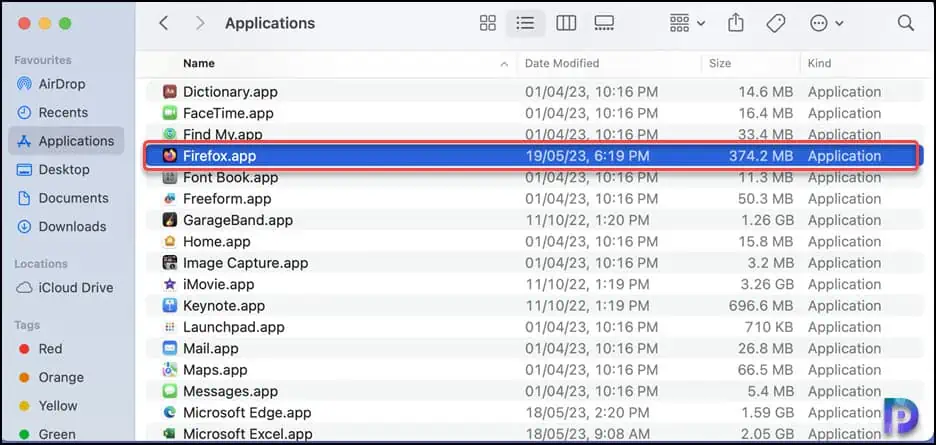The image size is (936, 445).
Task: Click the Tags sidebar section header
Action: (27, 326)
